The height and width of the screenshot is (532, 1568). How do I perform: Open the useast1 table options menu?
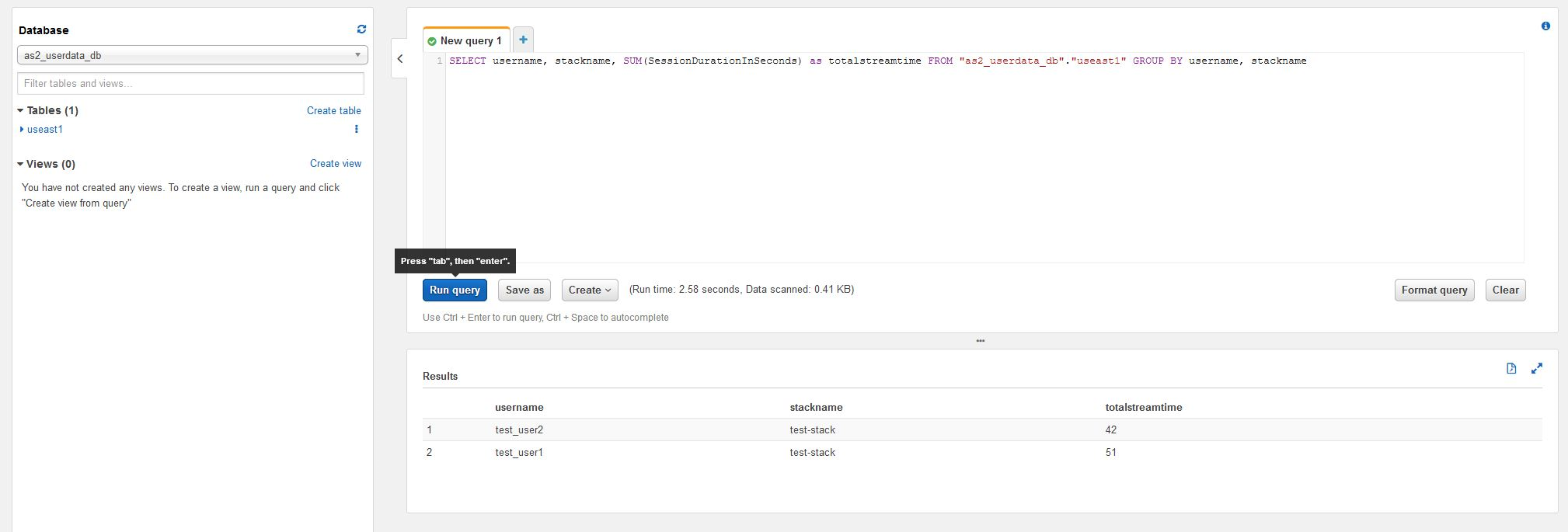point(357,129)
